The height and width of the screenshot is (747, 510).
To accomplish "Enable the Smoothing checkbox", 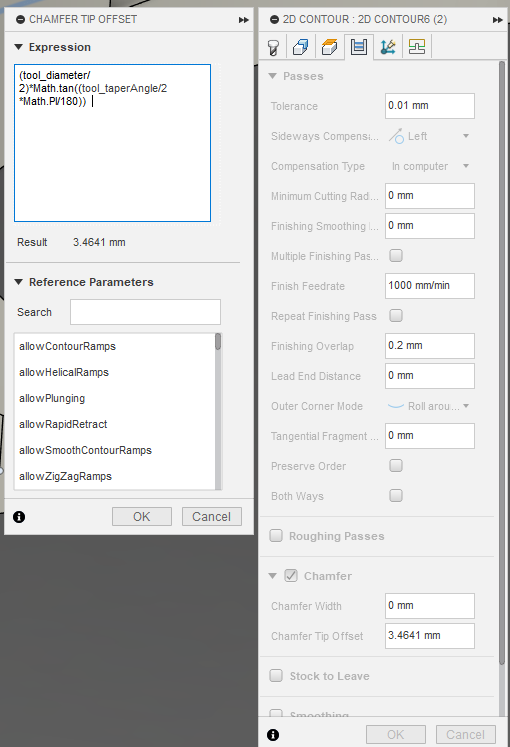I will [x=276, y=713].
